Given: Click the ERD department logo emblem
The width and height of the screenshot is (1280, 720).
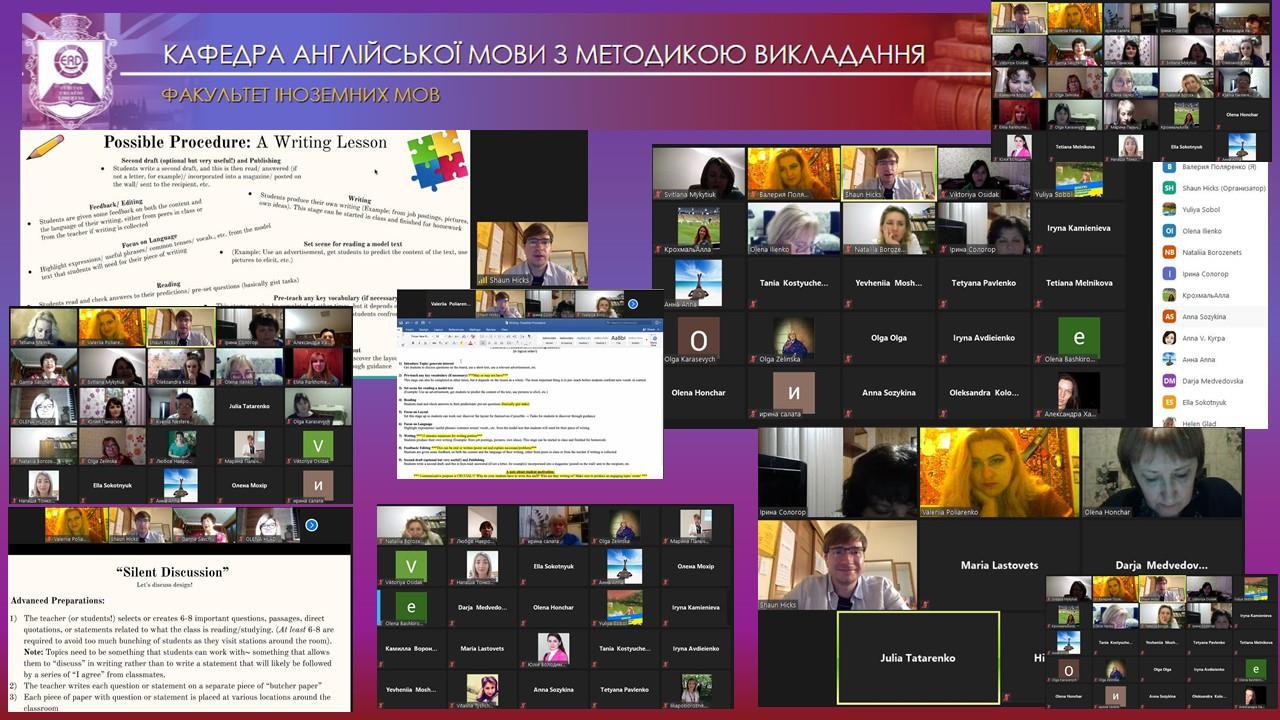Looking at the screenshot, I should (69, 73).
